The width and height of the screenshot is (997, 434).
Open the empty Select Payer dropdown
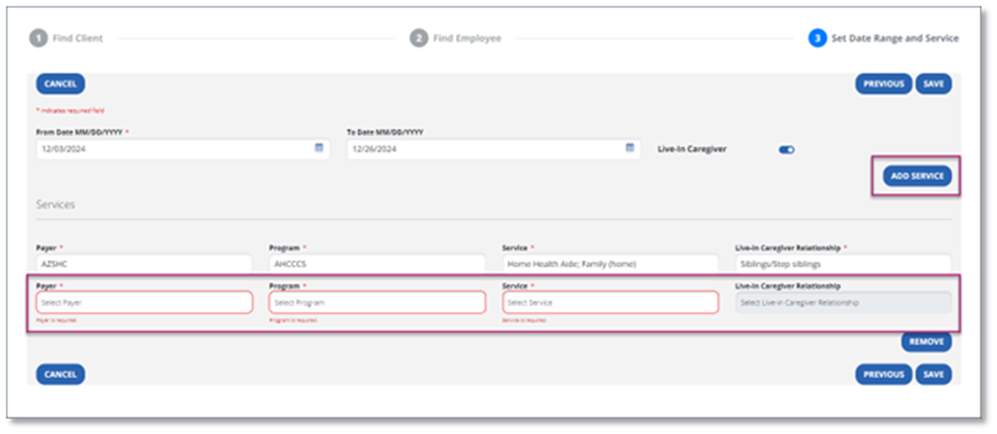click(x=144, y=302)
